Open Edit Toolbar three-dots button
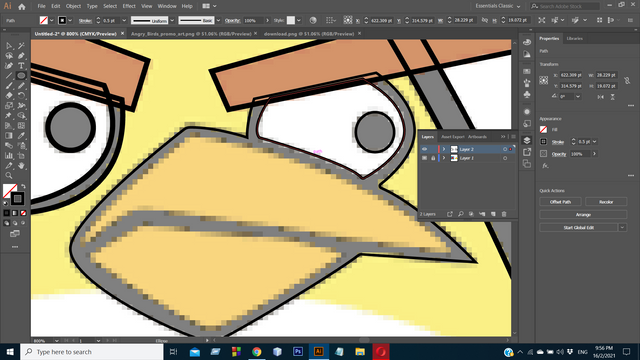This screenshot has height=360, width=640. pos(15,247)
